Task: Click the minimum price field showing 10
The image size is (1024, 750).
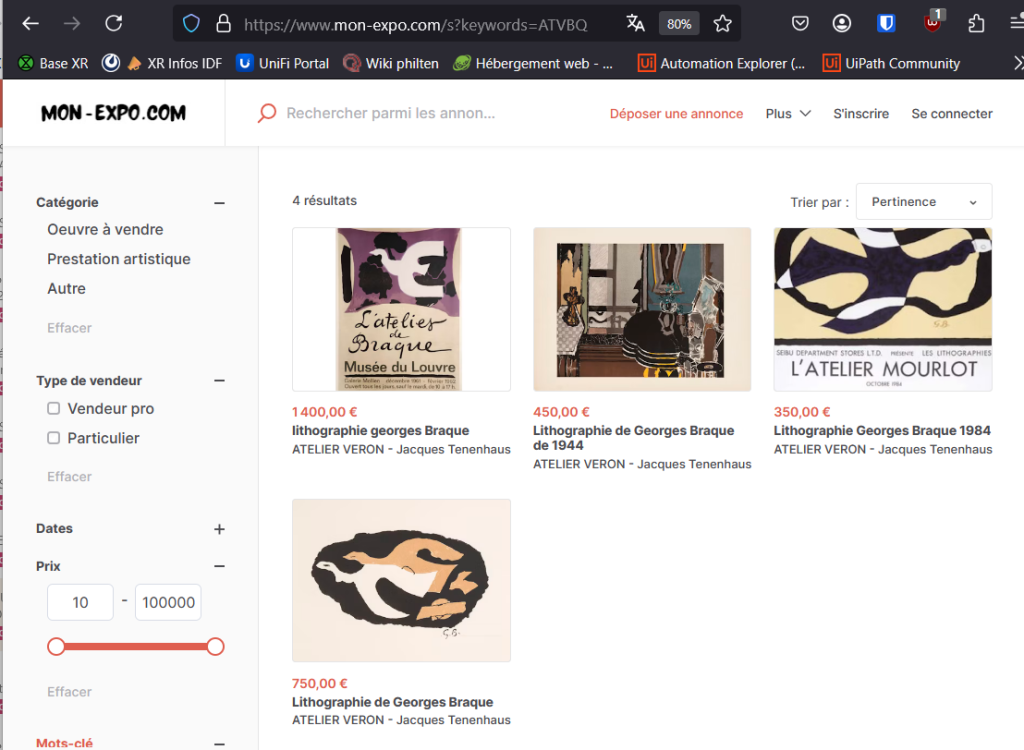Action: [80, 602]
